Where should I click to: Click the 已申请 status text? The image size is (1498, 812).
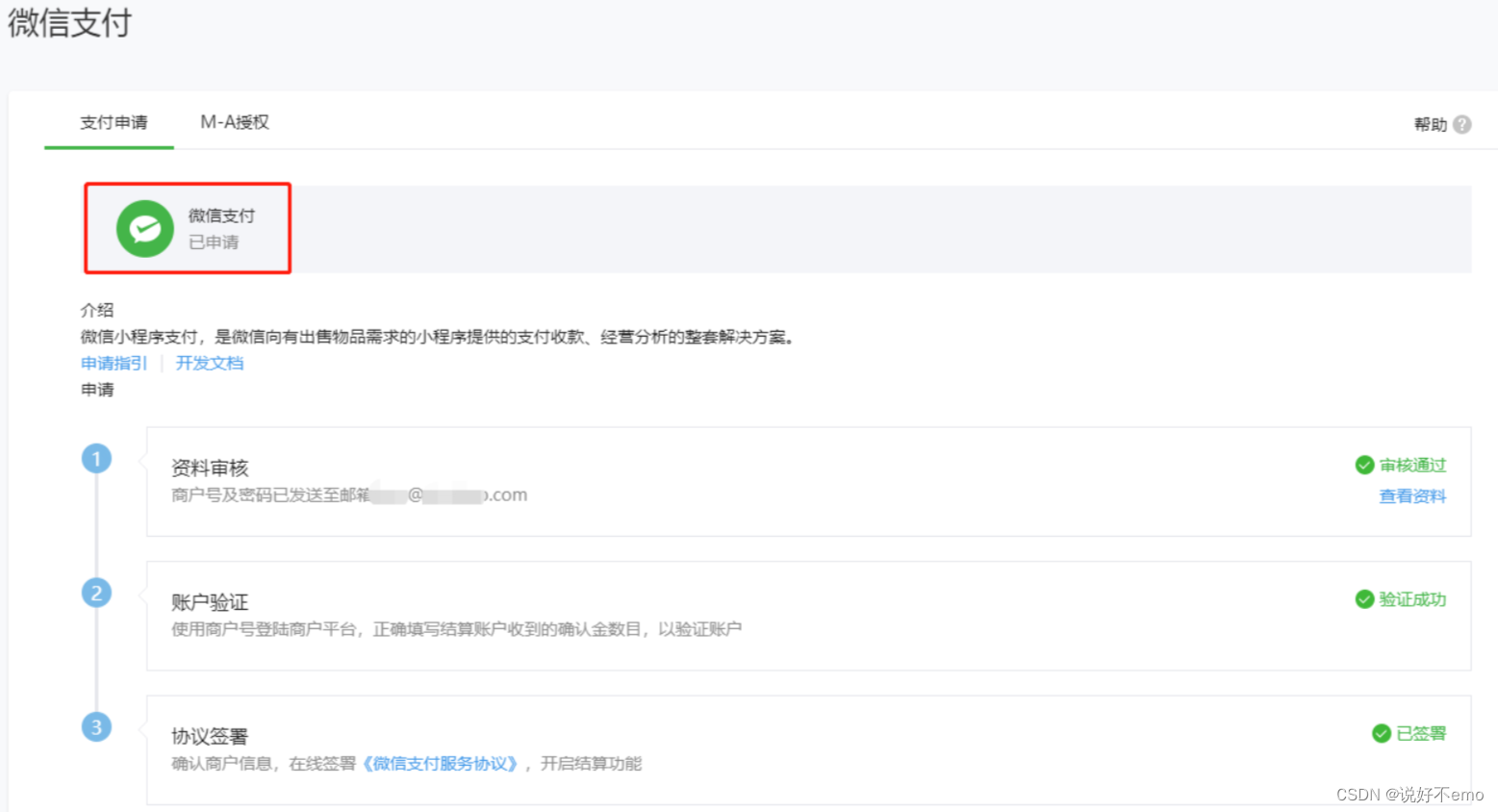(214, 241)
